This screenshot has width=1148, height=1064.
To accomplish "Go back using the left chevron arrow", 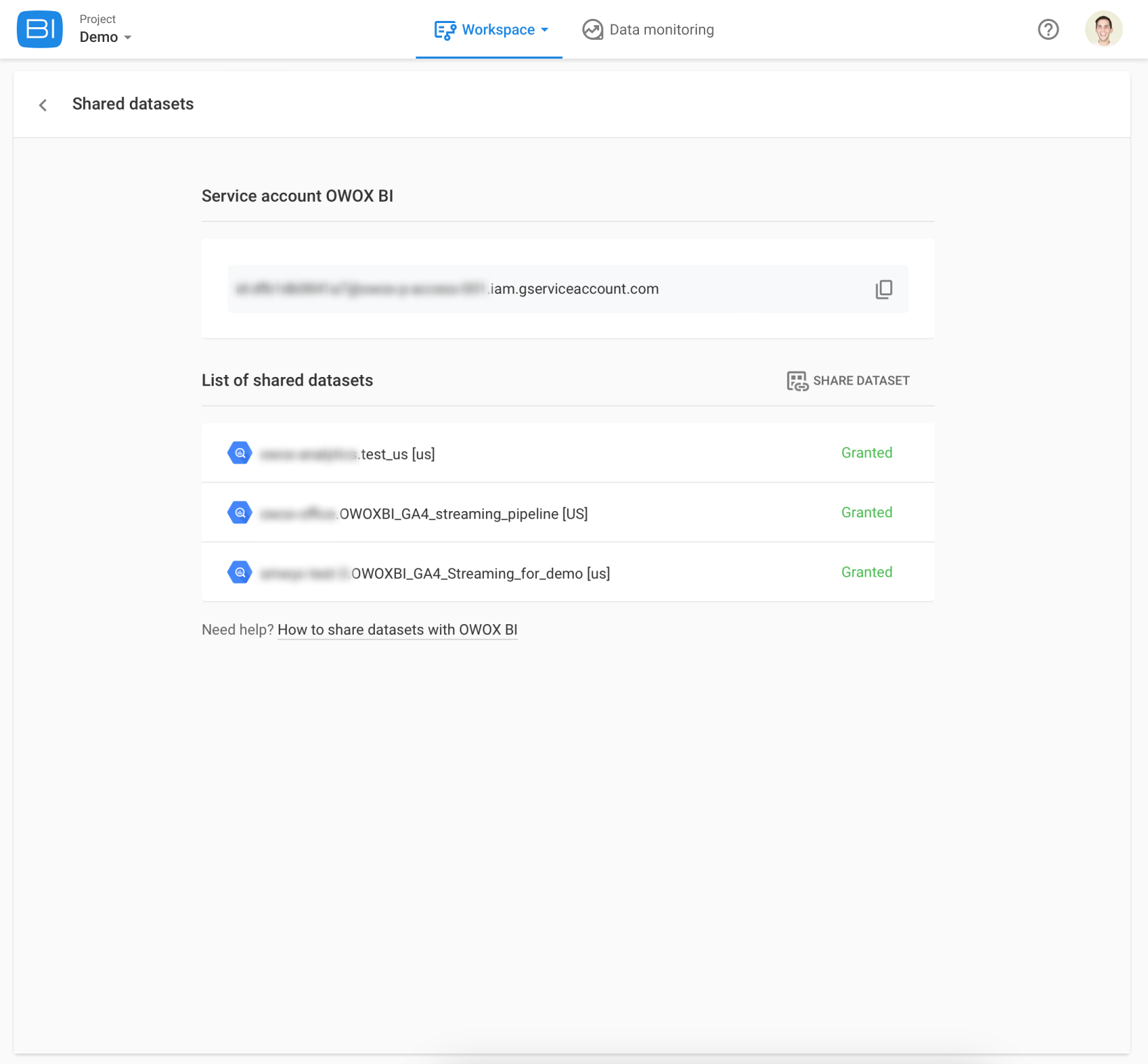I will pyautogui.click(x=43, y=105).
